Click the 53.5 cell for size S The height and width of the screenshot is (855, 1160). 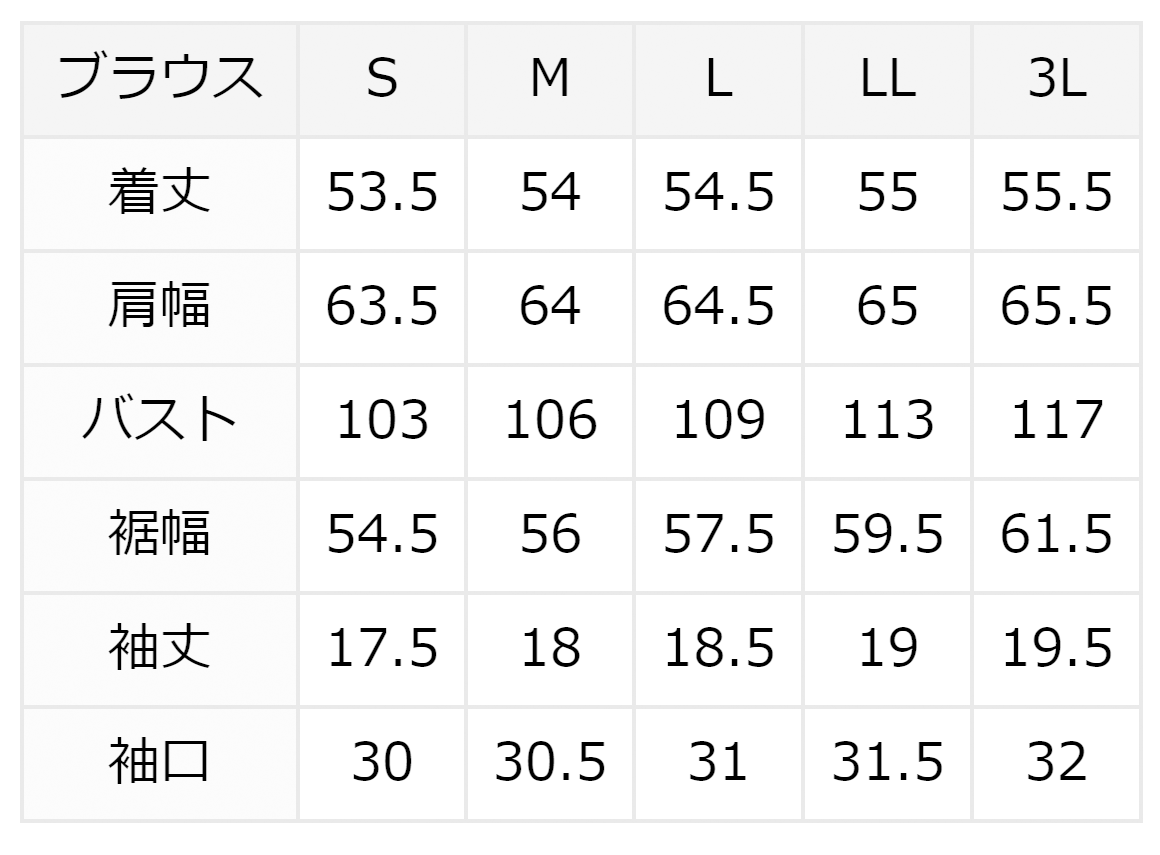(382, 194)
